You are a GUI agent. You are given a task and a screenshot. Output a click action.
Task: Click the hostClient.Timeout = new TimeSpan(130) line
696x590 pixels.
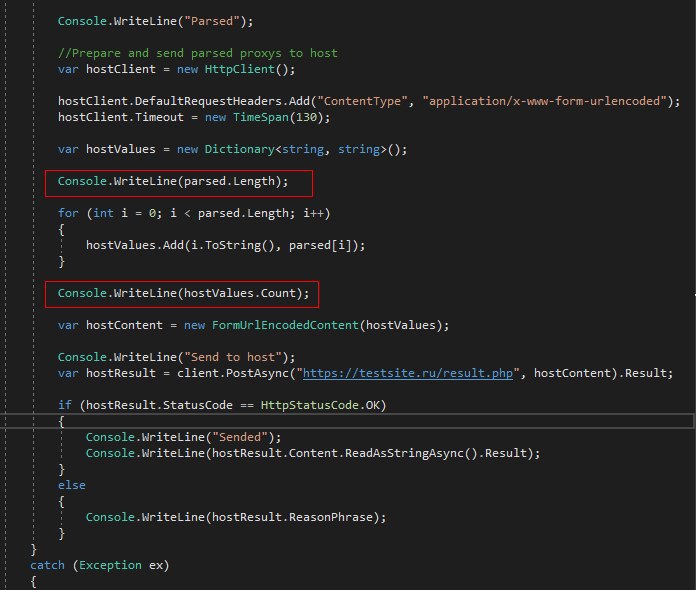click(x=194, y=117)
